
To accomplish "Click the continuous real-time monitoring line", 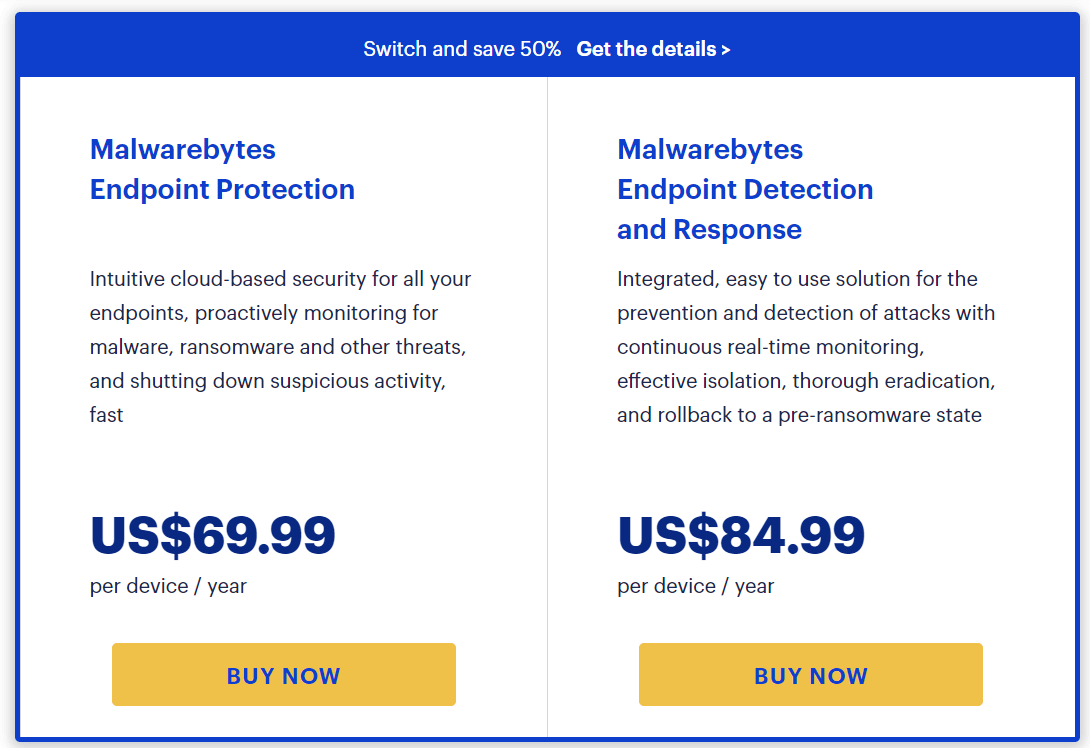I will tap(771, 347).
